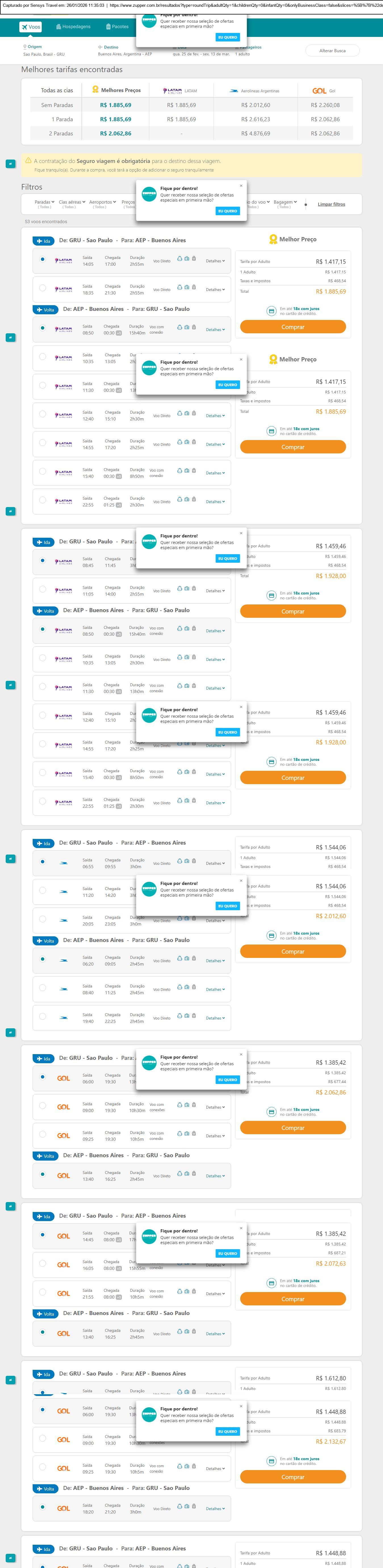The height and width of the screenshot is (1568, 383).
Task: Click the Aerolineas Argentinas logo in the fares table
Action: [233, 91]
